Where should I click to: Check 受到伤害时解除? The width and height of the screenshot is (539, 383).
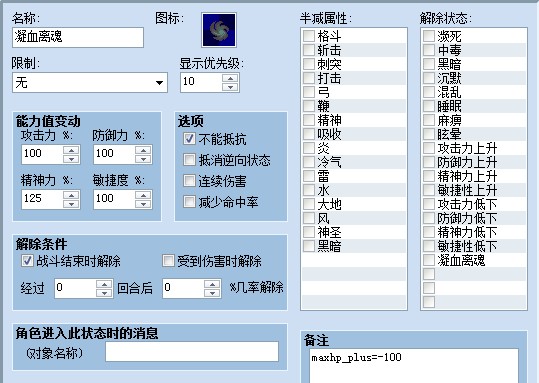(x=168, y=261)
